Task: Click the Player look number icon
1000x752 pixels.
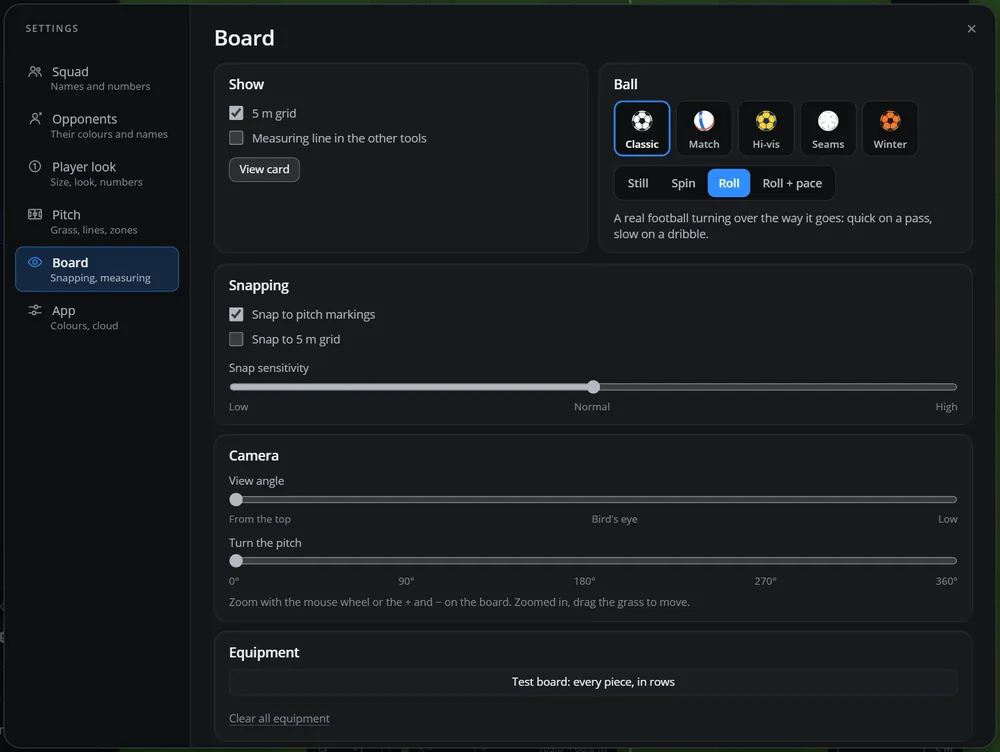Action: coord(35,166)
